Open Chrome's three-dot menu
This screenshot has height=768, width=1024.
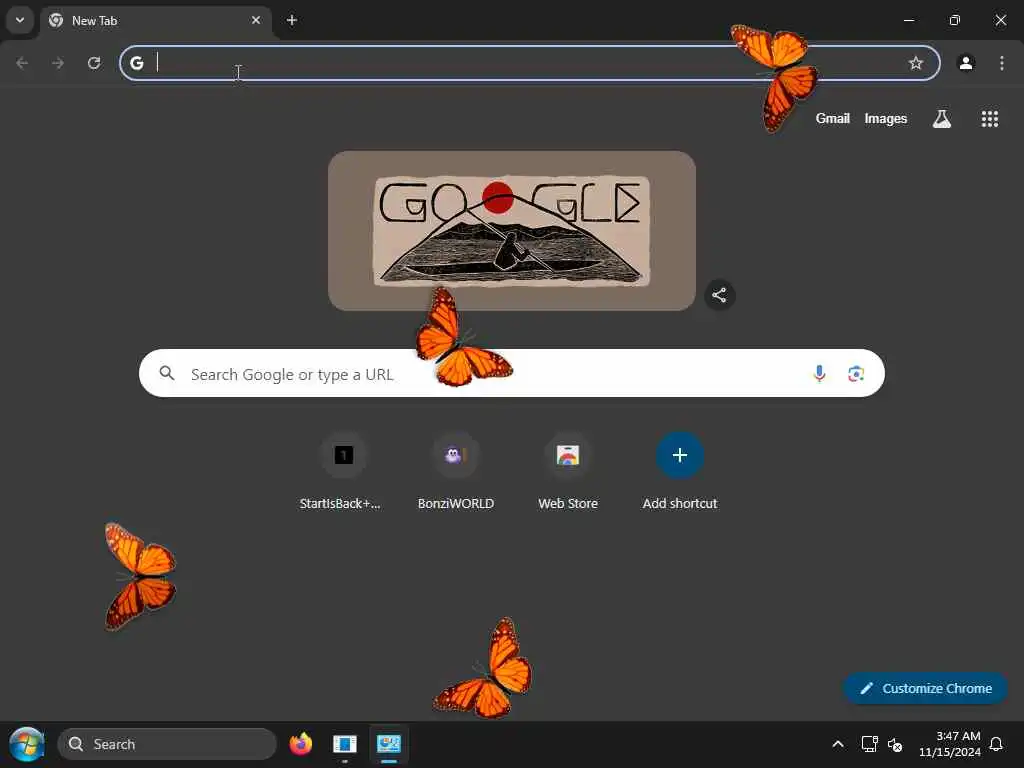[x=1002, y=63]
